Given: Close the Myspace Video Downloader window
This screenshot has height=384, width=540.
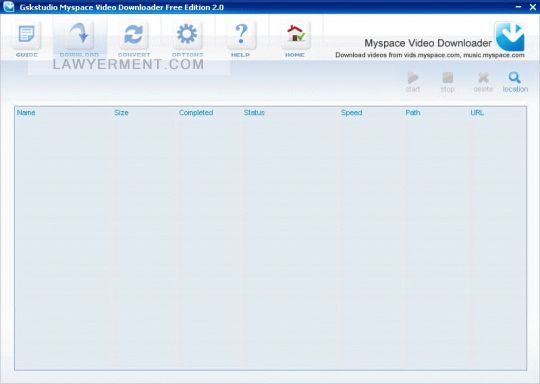Looking at the screenshot, I should coord(532,7).
